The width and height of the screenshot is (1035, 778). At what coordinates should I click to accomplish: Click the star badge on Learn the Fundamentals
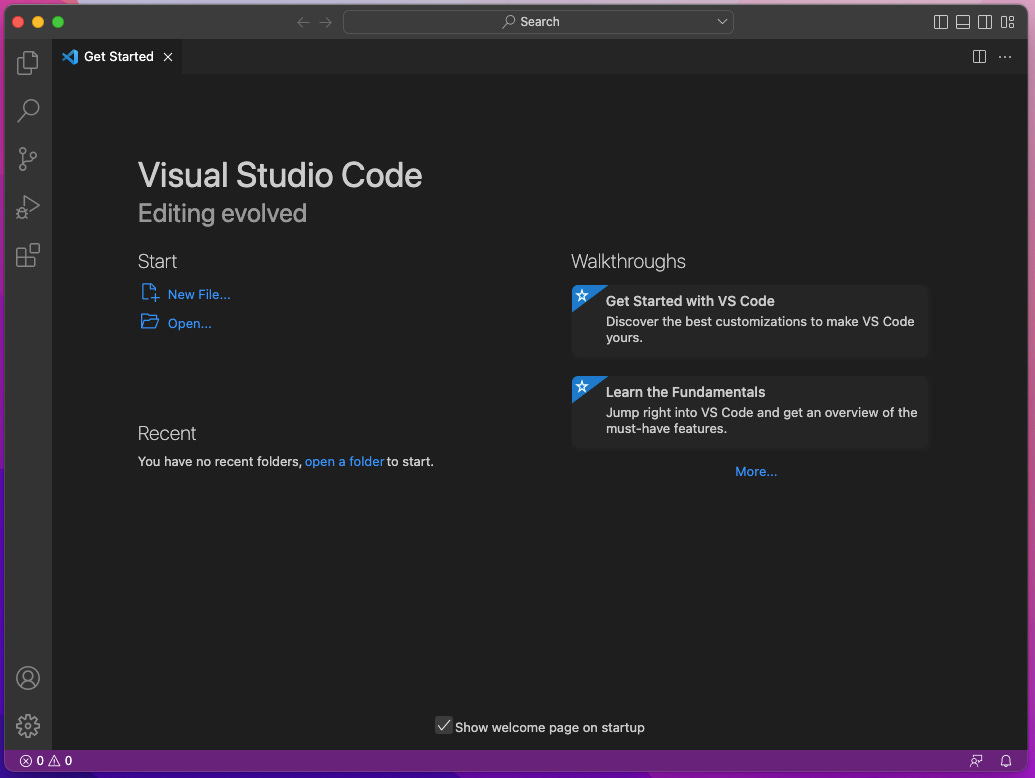pos(582,386)
